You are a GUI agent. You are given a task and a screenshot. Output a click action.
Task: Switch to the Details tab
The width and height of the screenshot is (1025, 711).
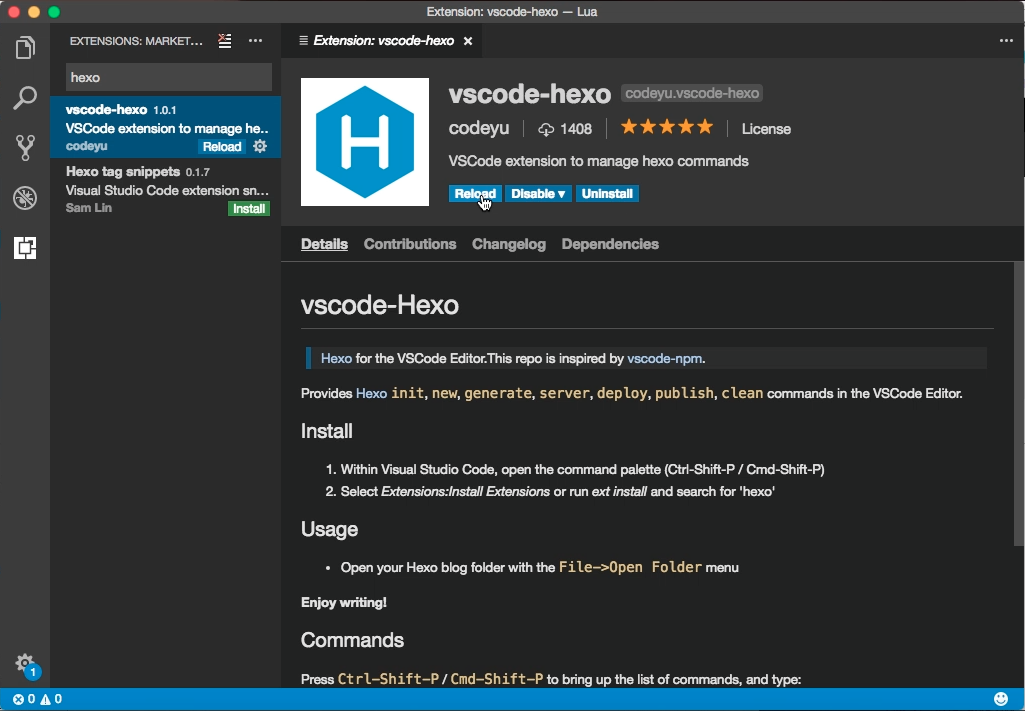[324, 244]
